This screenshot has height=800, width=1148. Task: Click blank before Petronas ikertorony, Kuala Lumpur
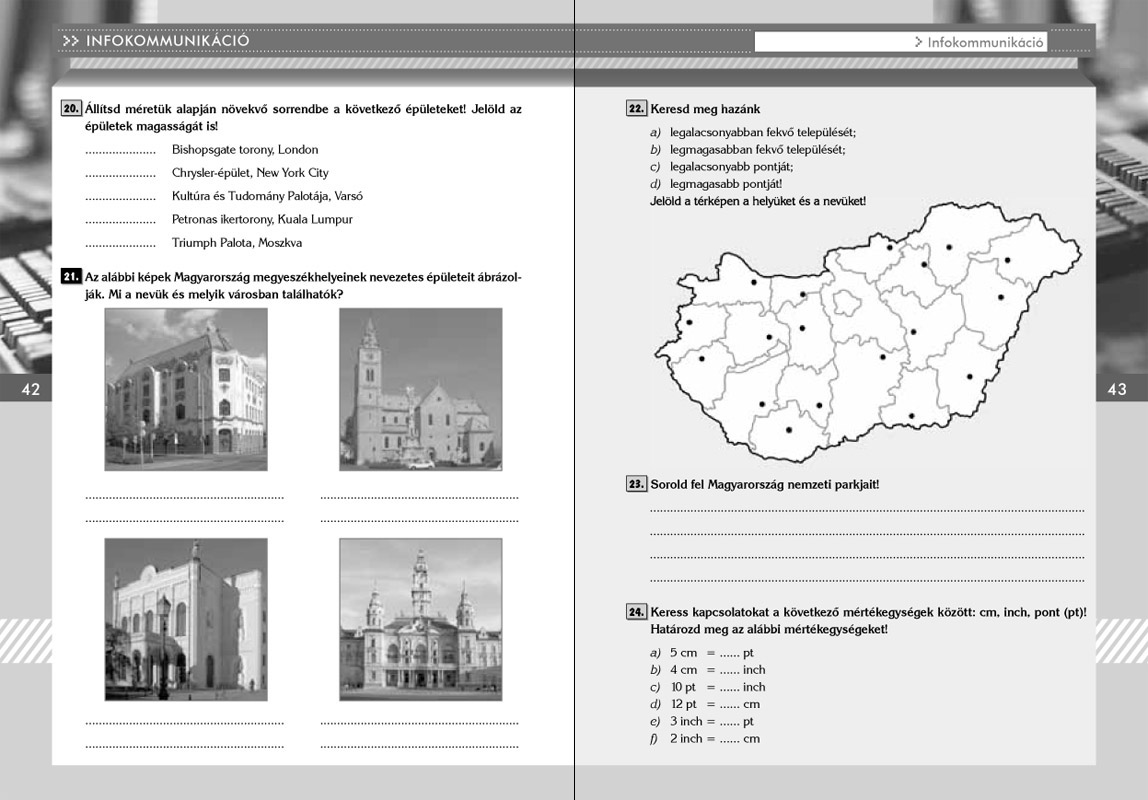pyautogui.click(x=120, y=221)
